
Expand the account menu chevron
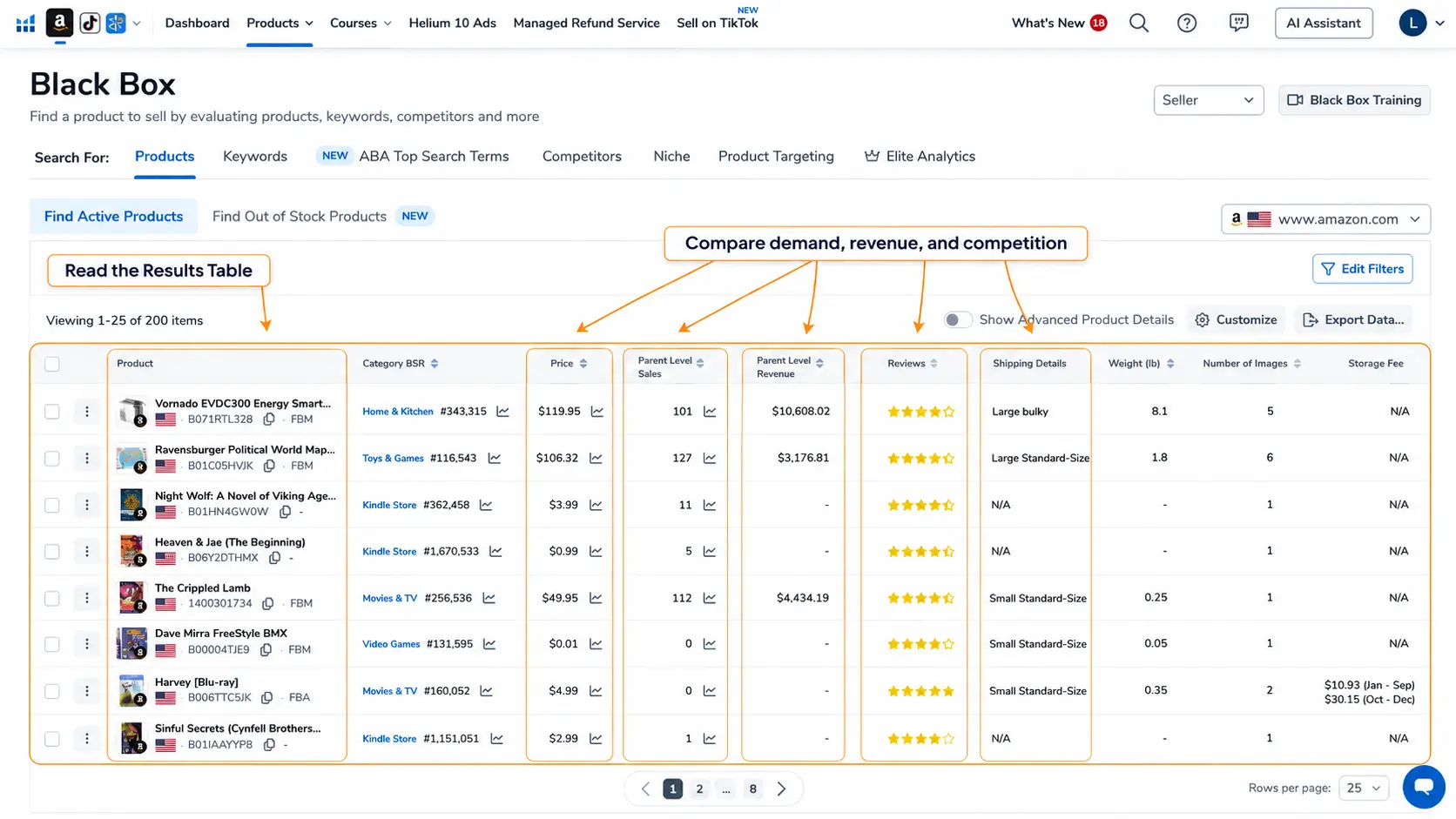(1439, 23)
